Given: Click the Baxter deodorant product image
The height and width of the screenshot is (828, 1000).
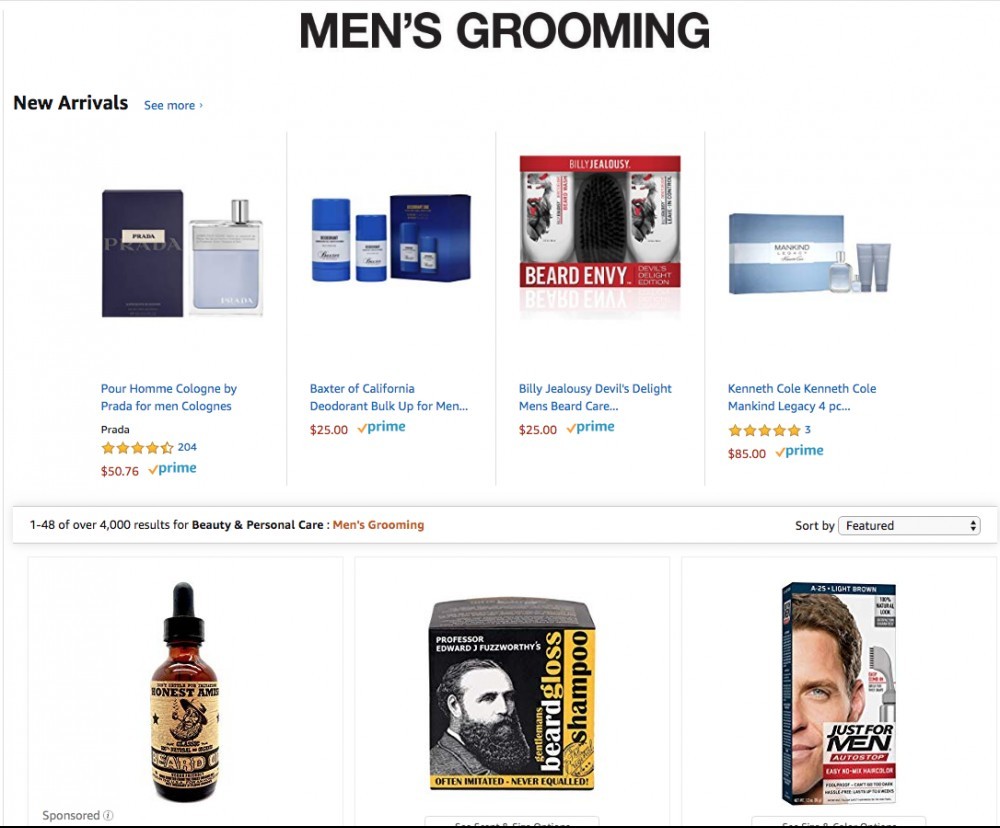Looking at the screenshot, I should (391, 238).
